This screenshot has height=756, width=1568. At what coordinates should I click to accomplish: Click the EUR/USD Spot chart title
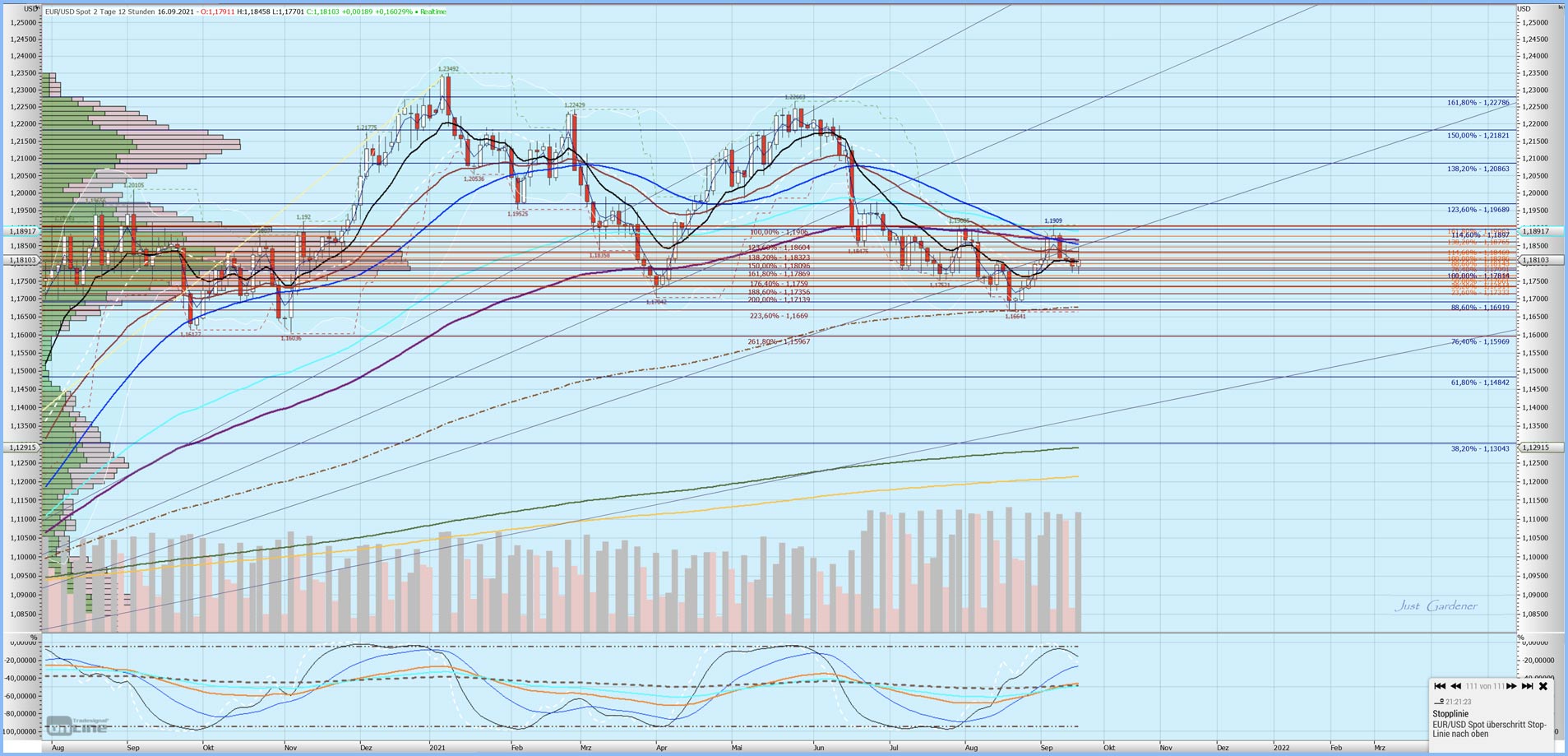coord(100,12)
